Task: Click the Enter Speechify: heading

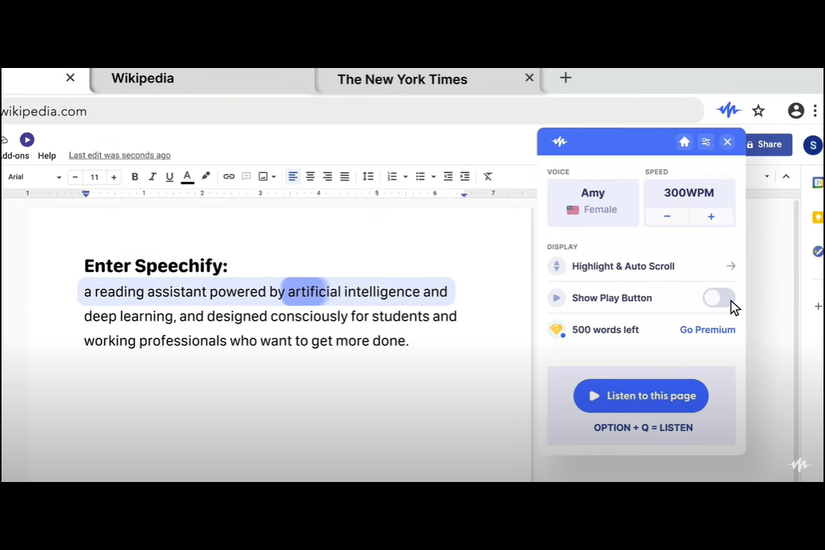Action: coord(156,266)
